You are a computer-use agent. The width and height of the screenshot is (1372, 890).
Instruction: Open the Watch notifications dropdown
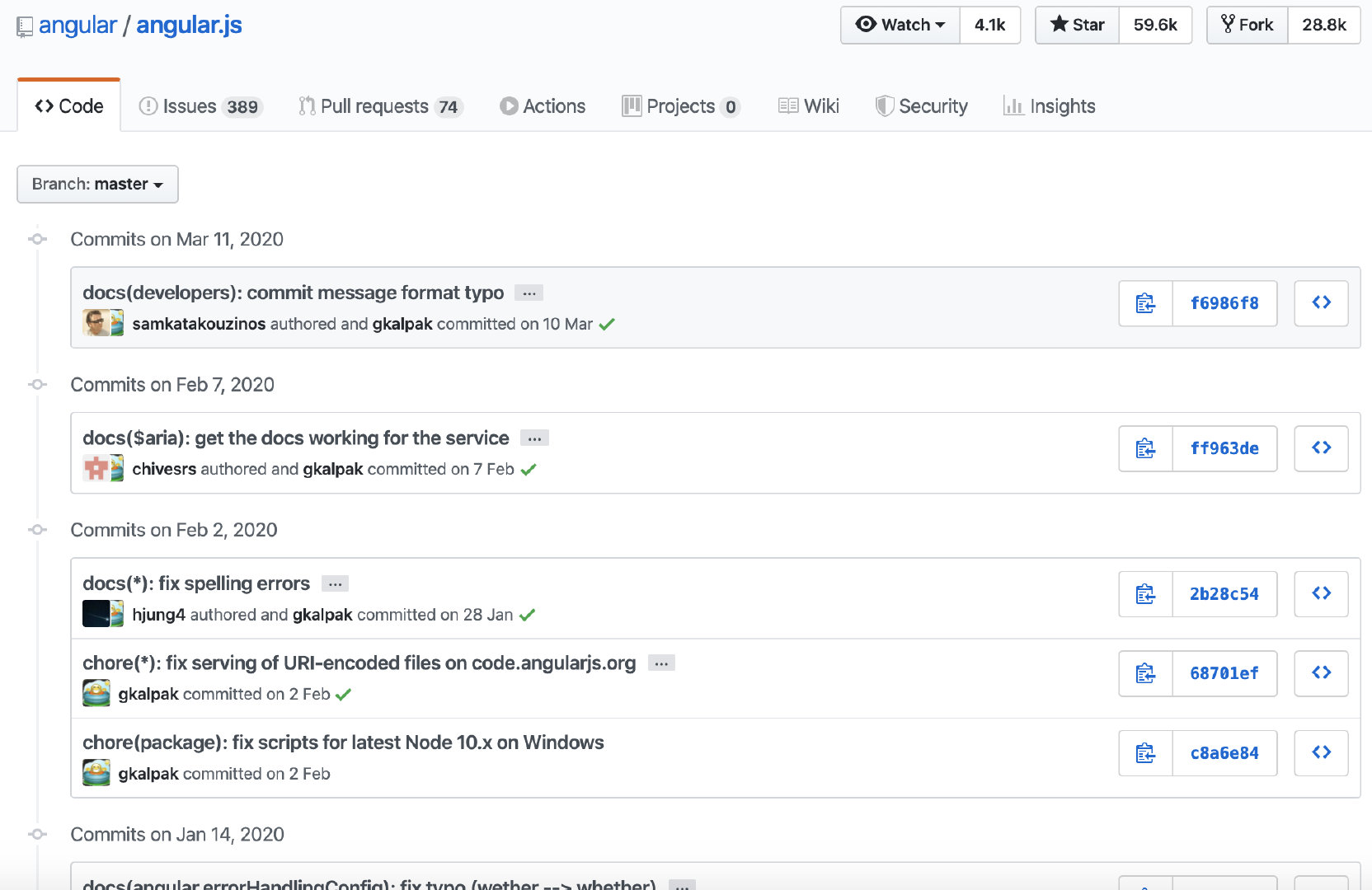coord(900,25)
